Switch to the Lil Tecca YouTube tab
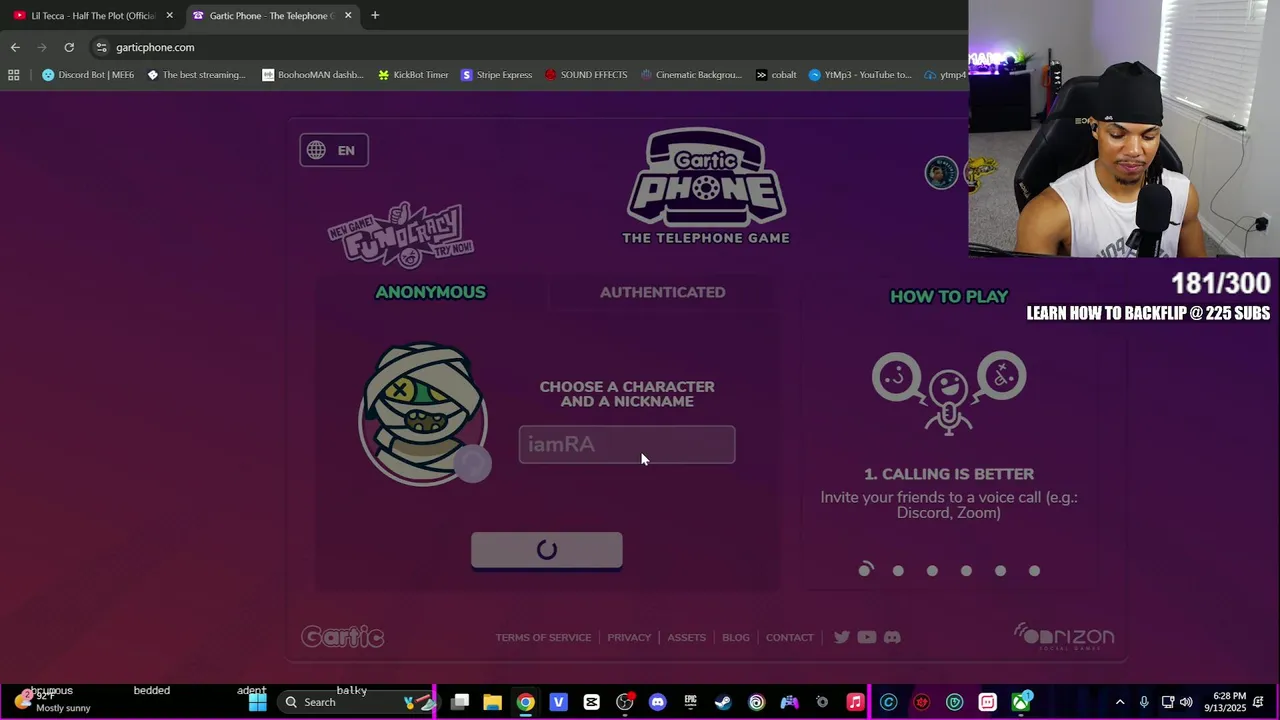Image resolution: width=1280 pixels, height=720 pixels. click(92, 15)
